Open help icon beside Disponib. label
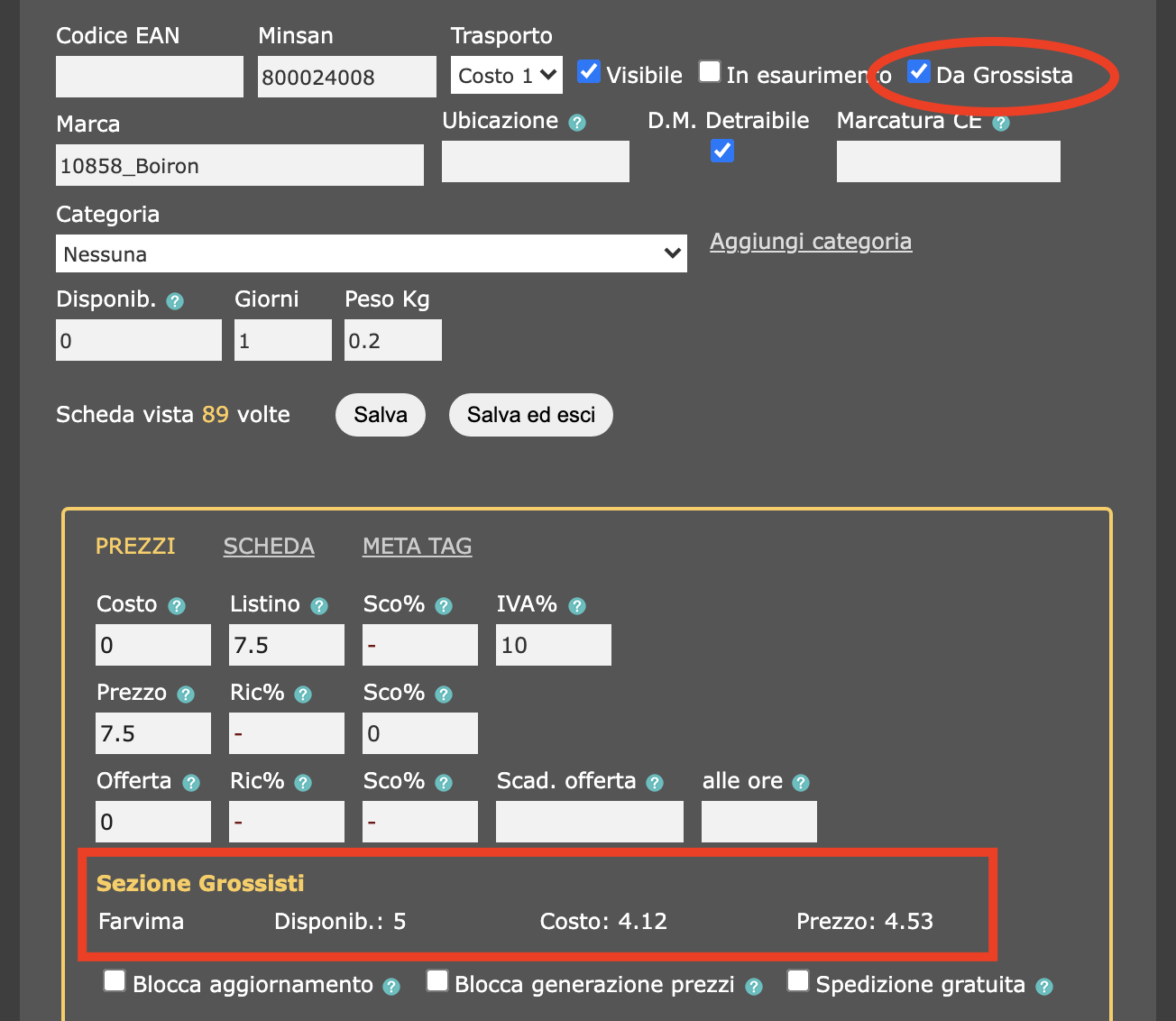Screen dimensions: 1176x1021 175,301
